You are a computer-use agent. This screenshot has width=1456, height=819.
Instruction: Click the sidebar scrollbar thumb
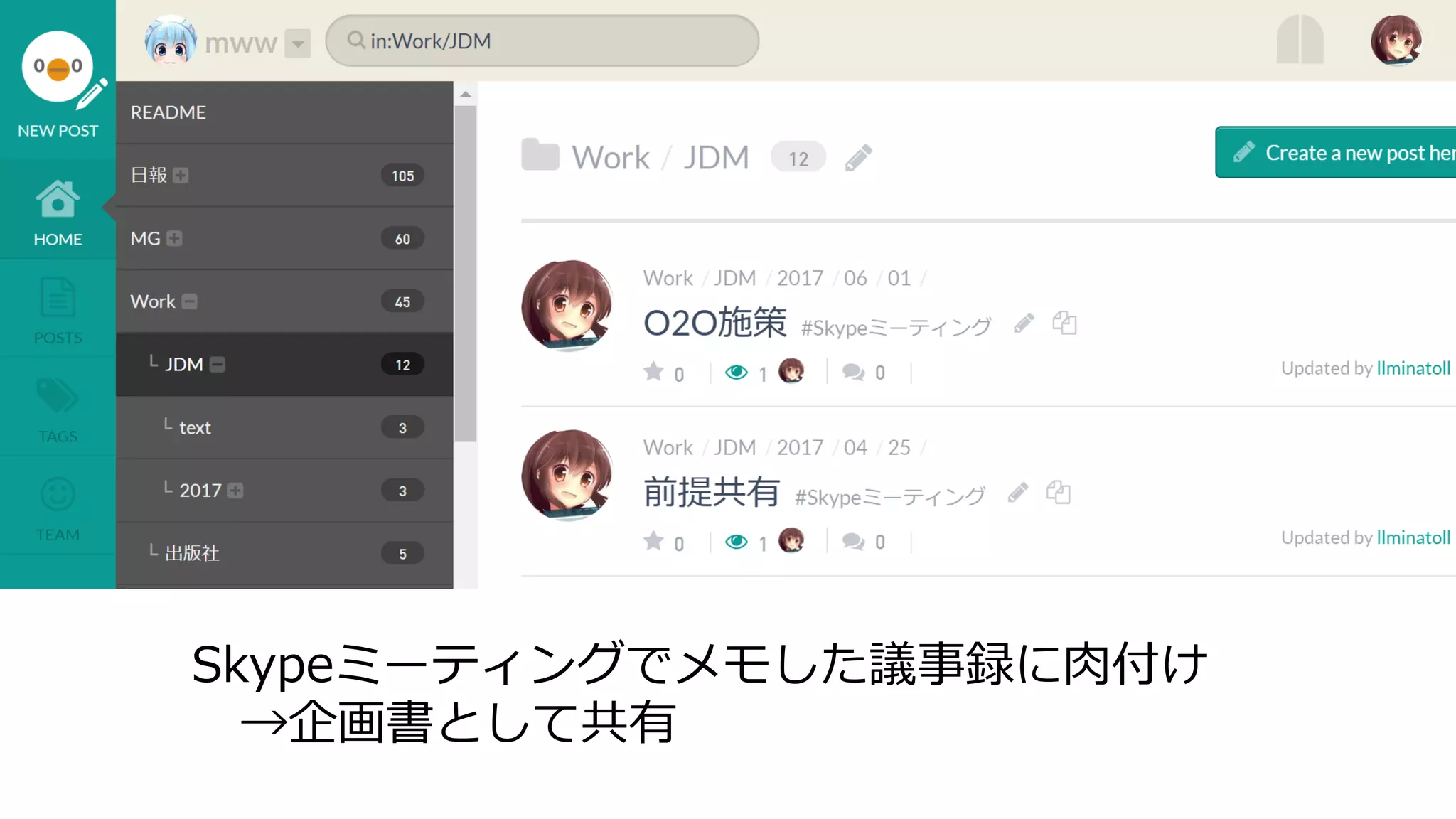pyautogui.click(x=466, y=274)
